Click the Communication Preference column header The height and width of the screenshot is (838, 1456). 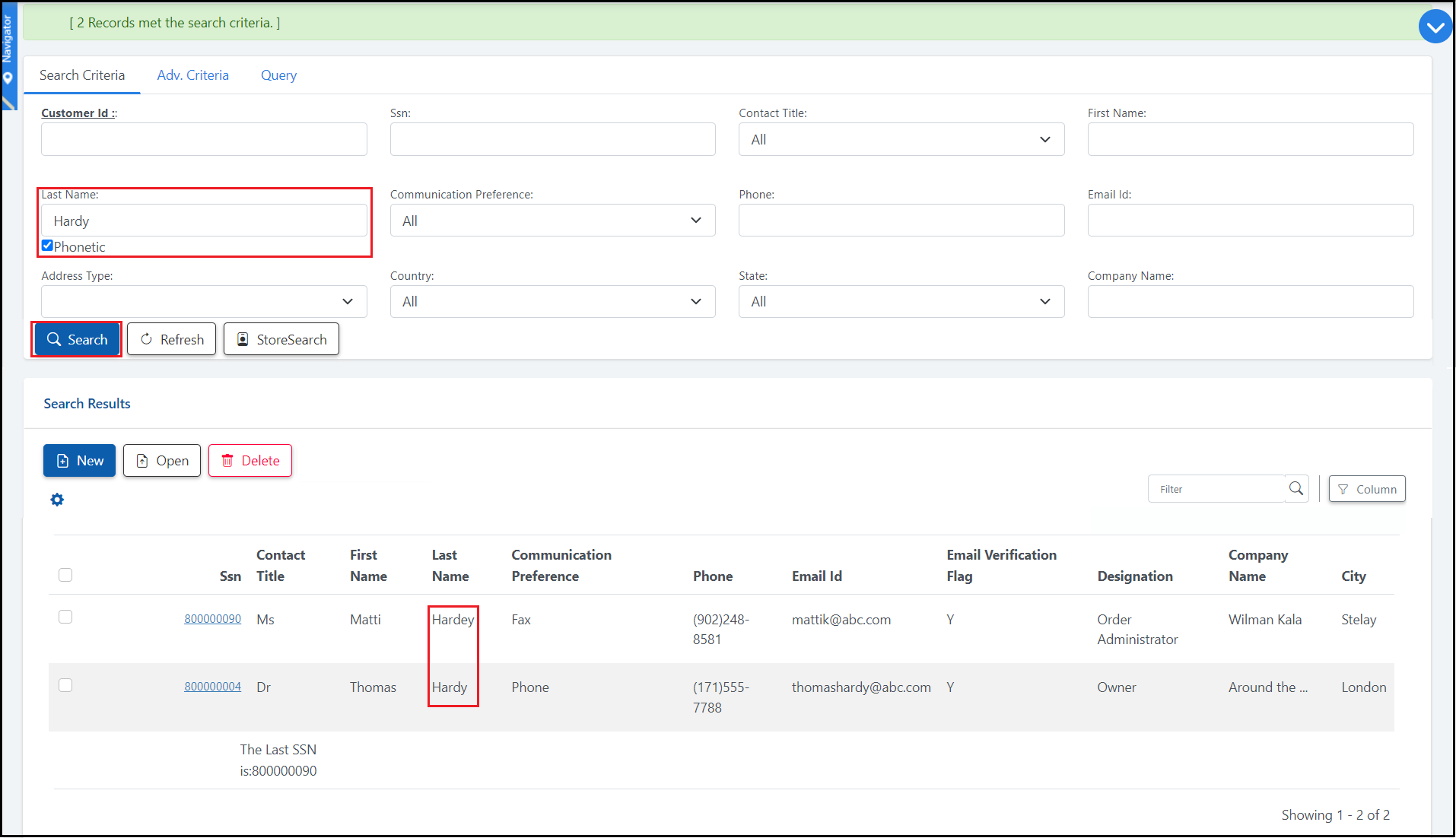pos(561,566)
